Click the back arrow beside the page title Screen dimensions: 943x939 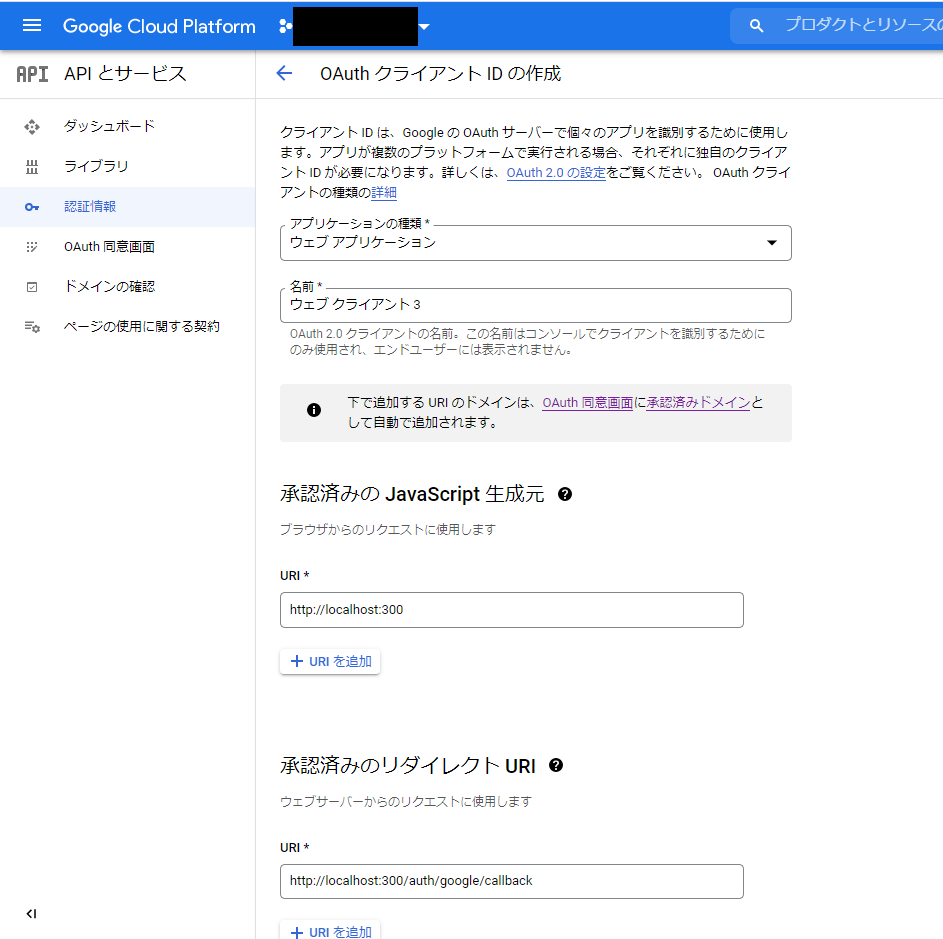tap(284, 73)
